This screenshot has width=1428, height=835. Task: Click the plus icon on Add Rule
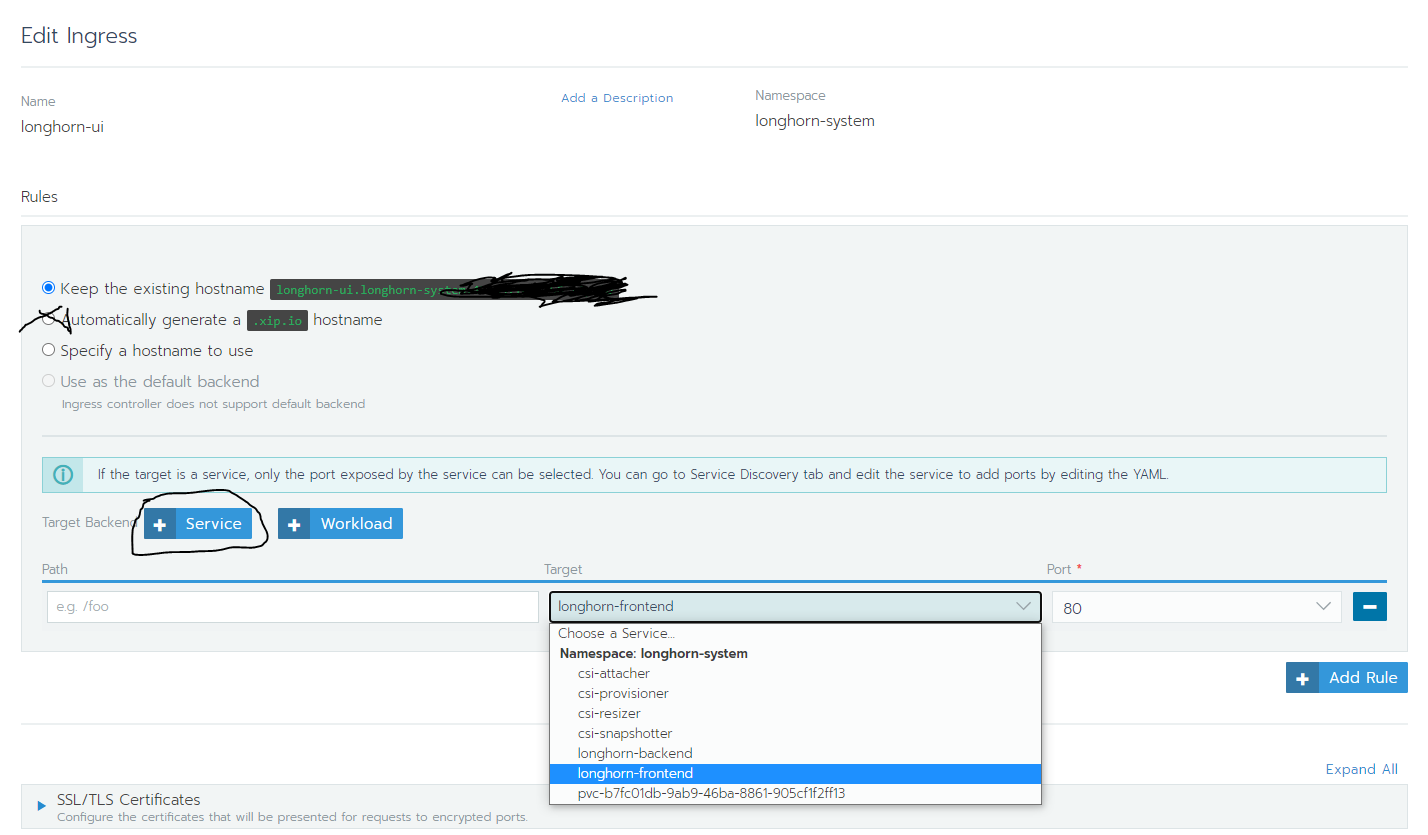click(1302, 677)
